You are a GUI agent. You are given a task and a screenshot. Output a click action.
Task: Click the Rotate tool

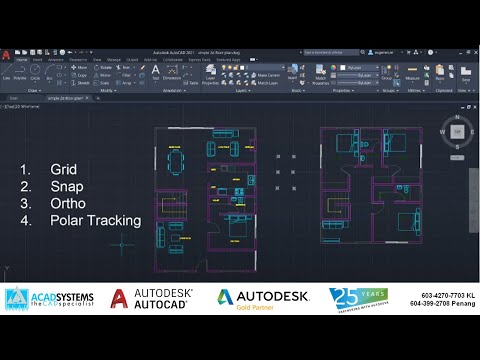(103, 67)
